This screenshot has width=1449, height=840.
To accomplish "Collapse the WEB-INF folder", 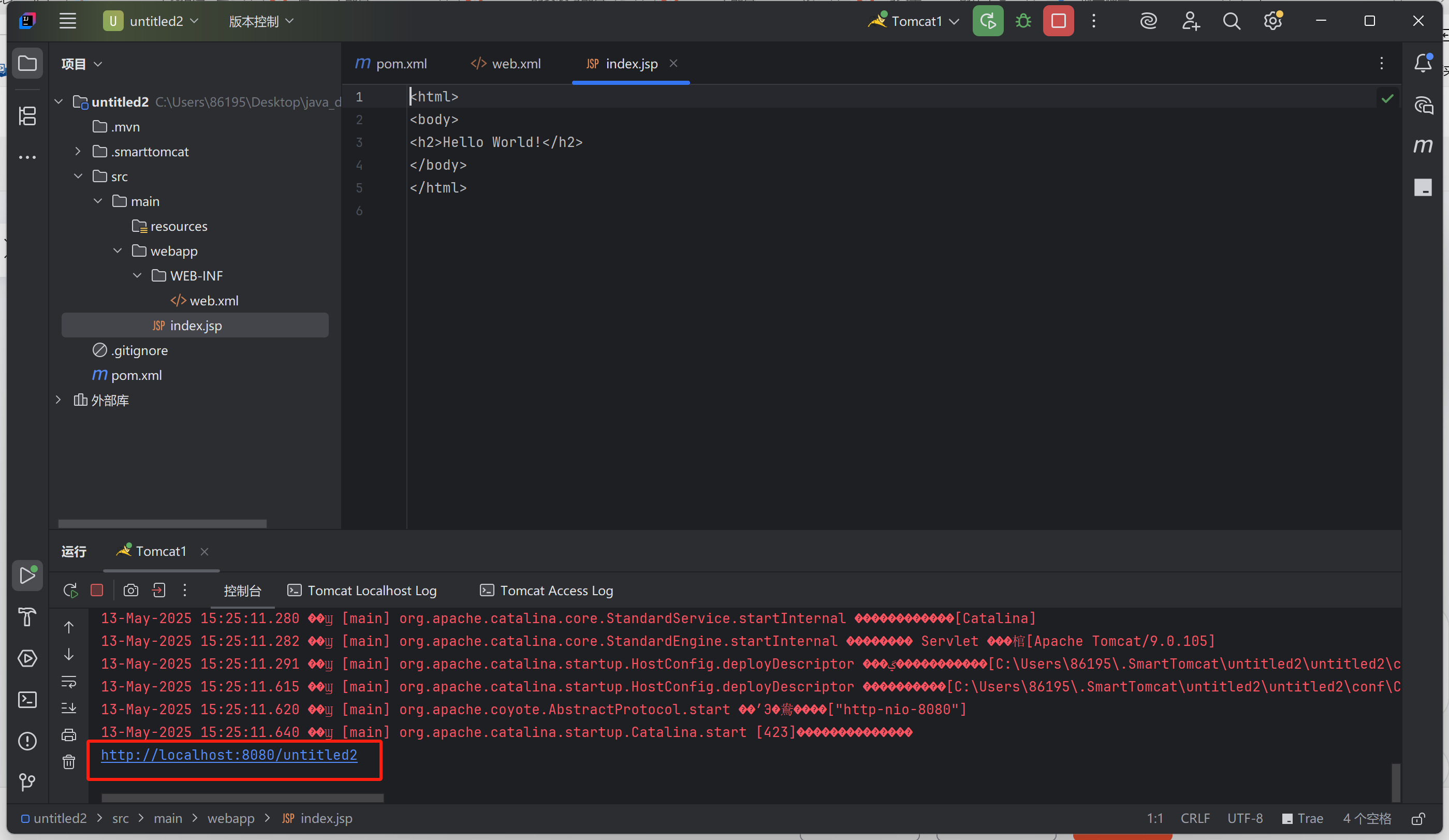I will point(137,275).
